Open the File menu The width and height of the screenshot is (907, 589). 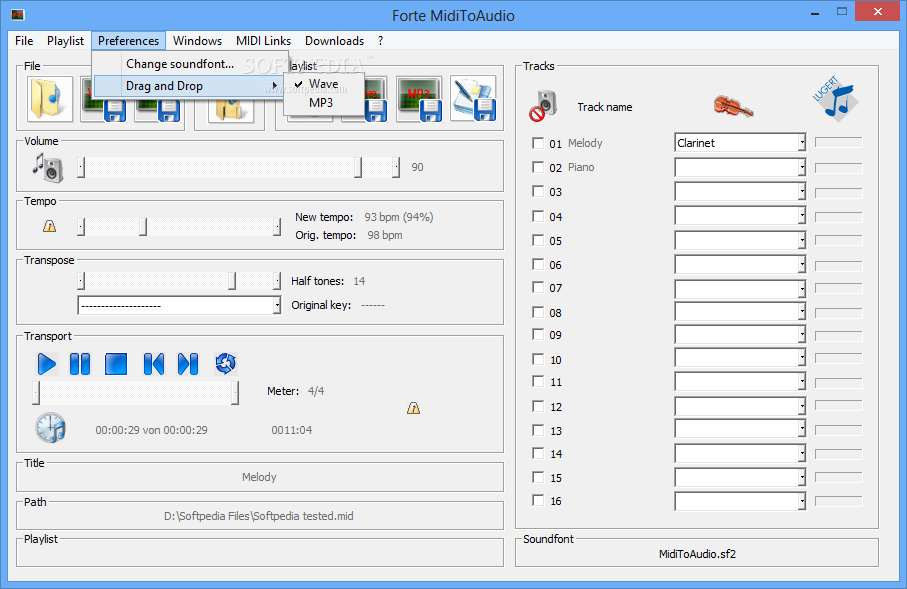pos(24,41)
